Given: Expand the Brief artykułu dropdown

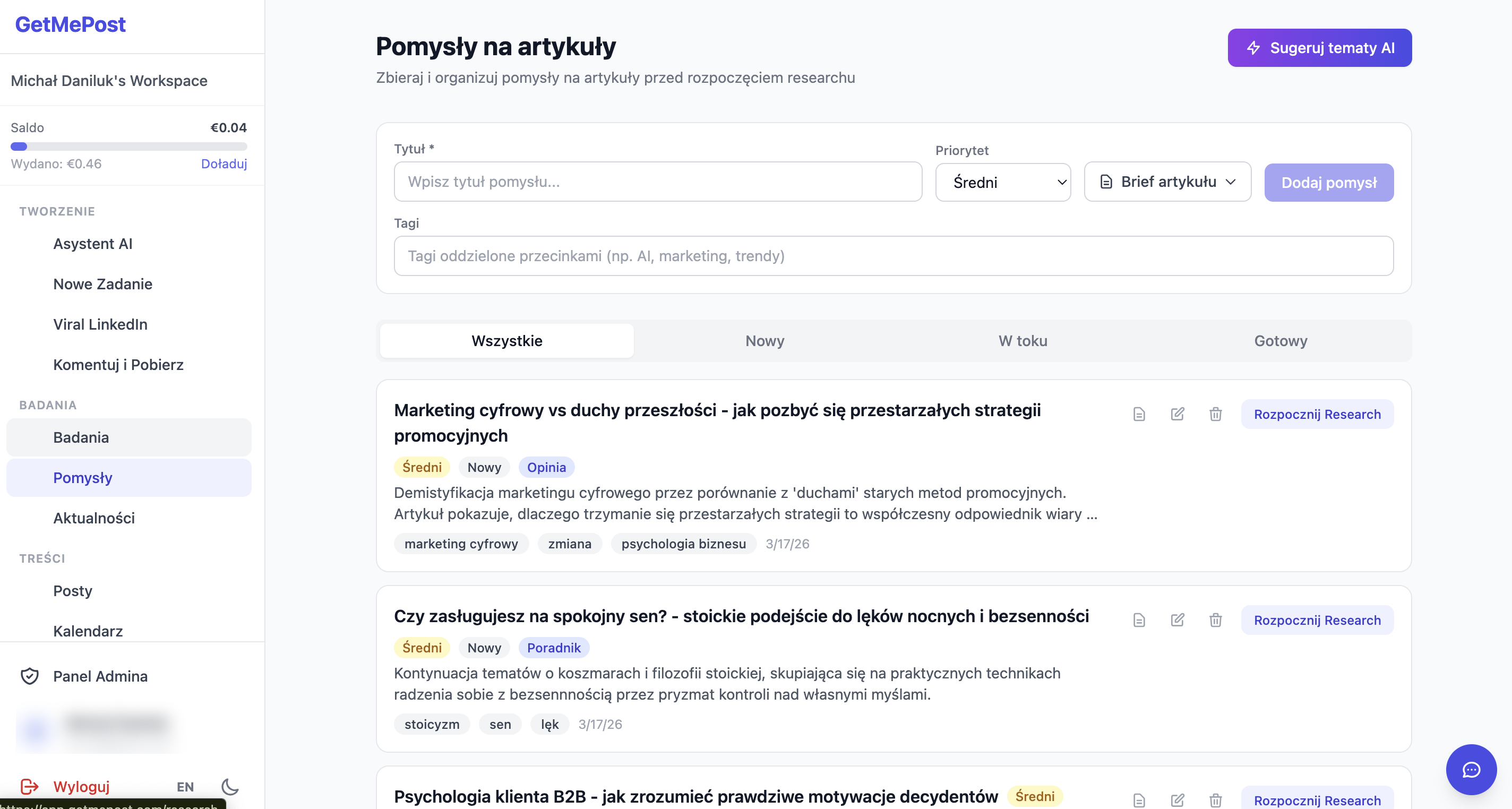Looking at the screenshot, I should click(x=1167, y=182).
